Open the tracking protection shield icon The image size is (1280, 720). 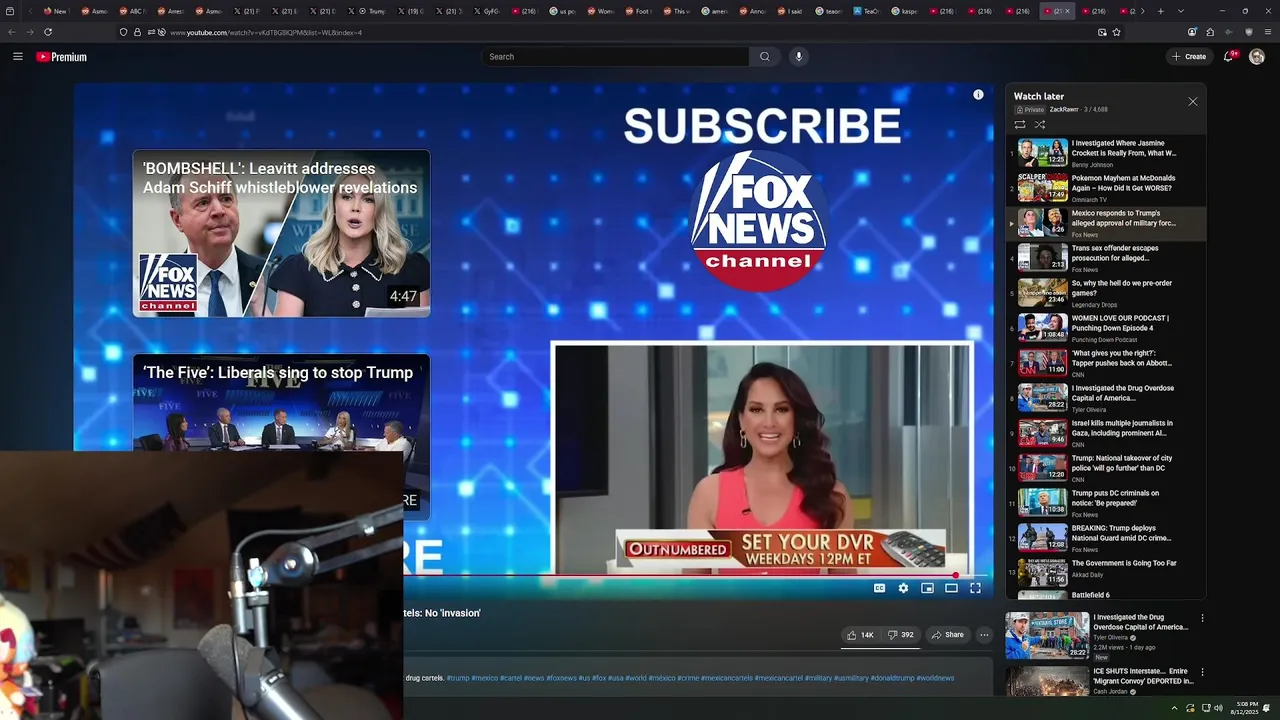pos(124,32)
